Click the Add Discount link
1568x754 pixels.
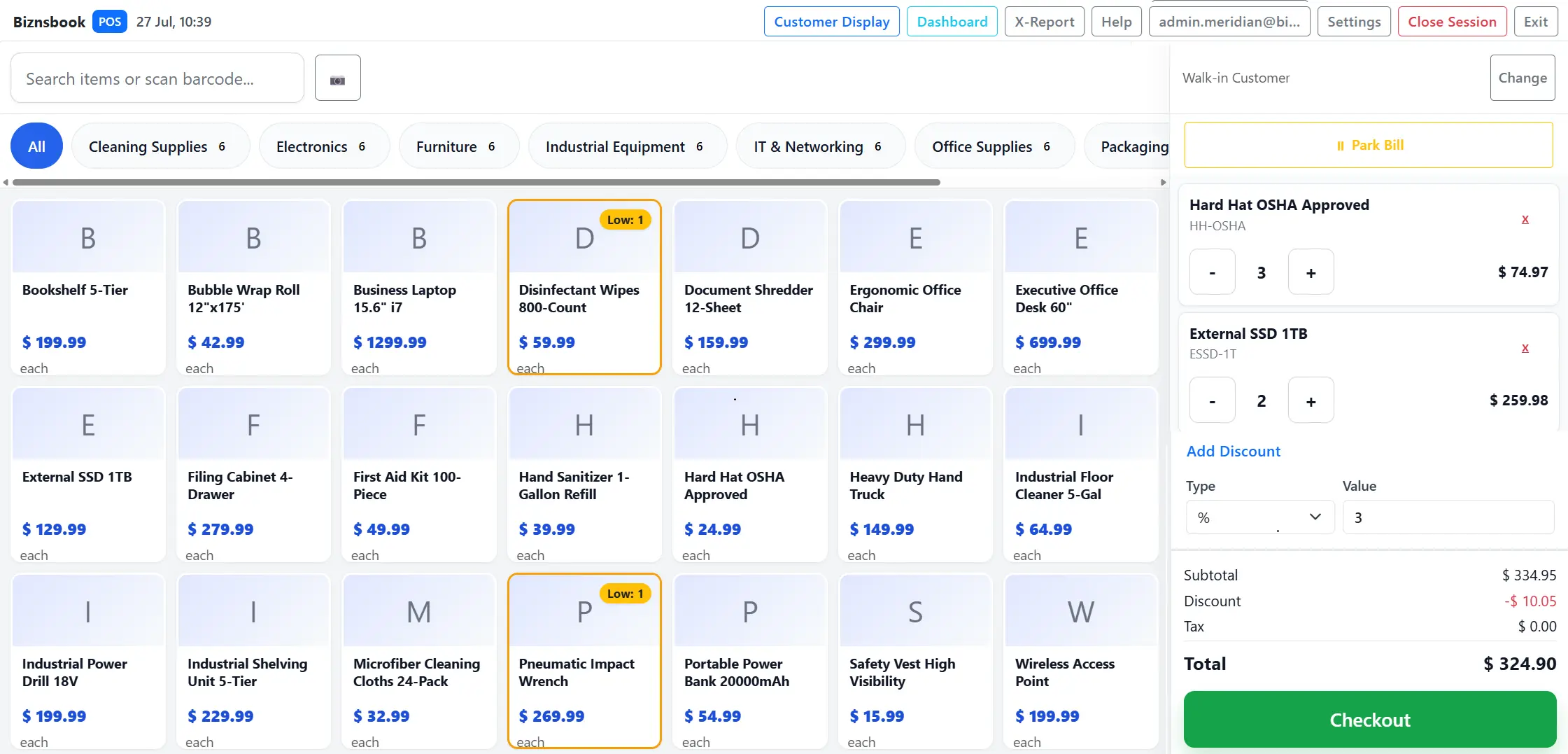[1233, 452]
